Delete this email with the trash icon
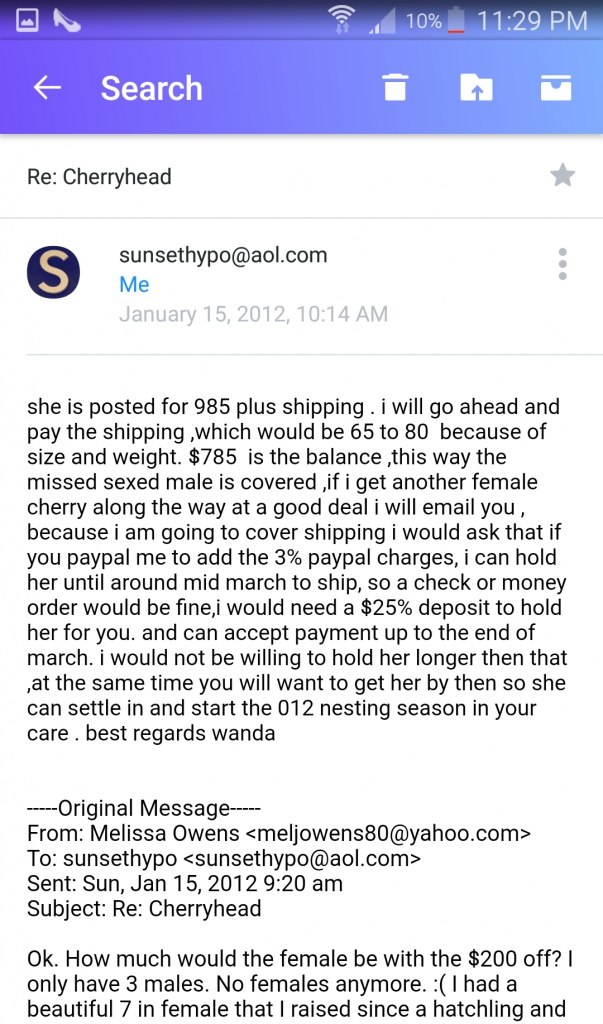Screen dimensions: 603x1024 pos(395,87)
